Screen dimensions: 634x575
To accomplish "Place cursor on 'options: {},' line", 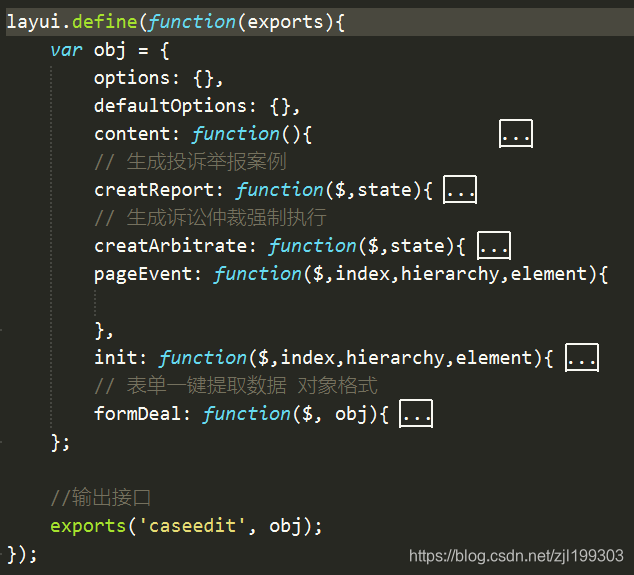I will [x=158, y=78].
